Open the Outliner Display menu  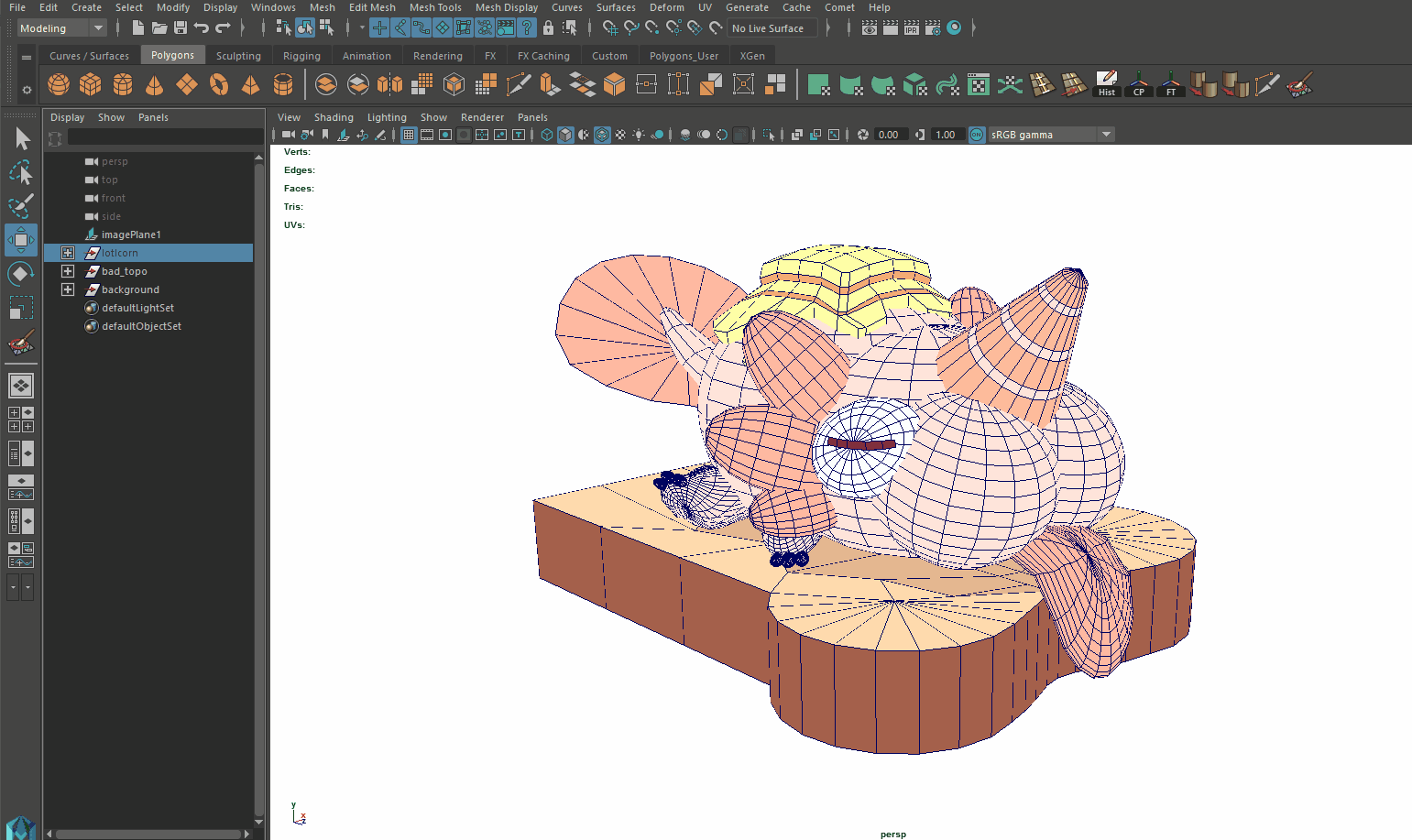point(67,117)
